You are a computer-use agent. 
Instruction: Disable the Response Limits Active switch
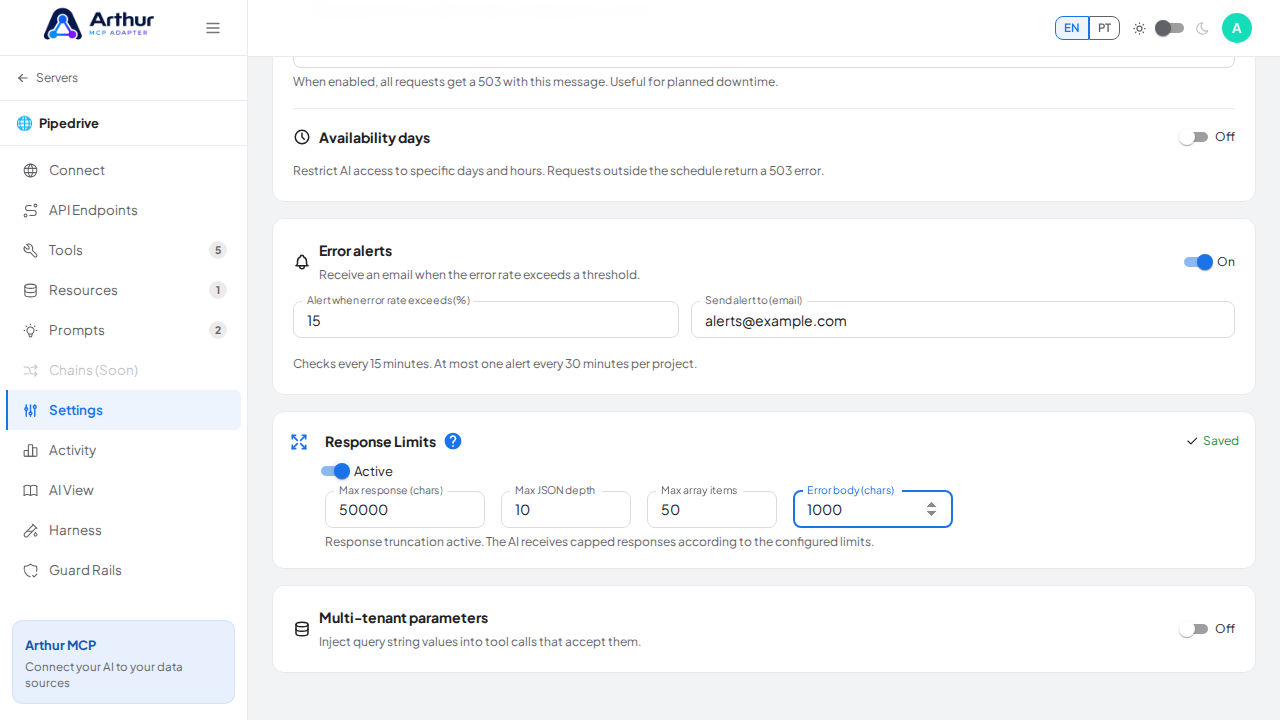335,471
